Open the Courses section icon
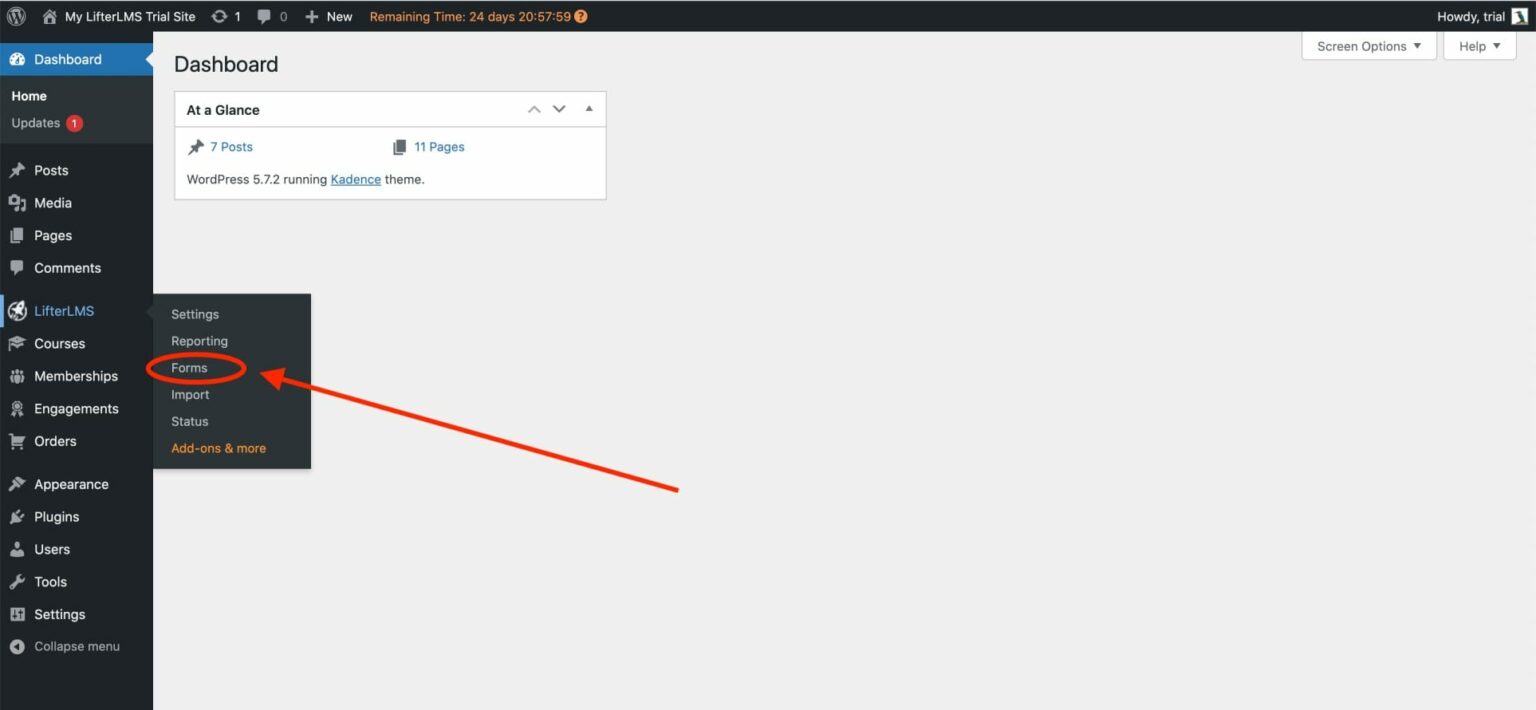The image size is (1536, 710). click(20, 343)
